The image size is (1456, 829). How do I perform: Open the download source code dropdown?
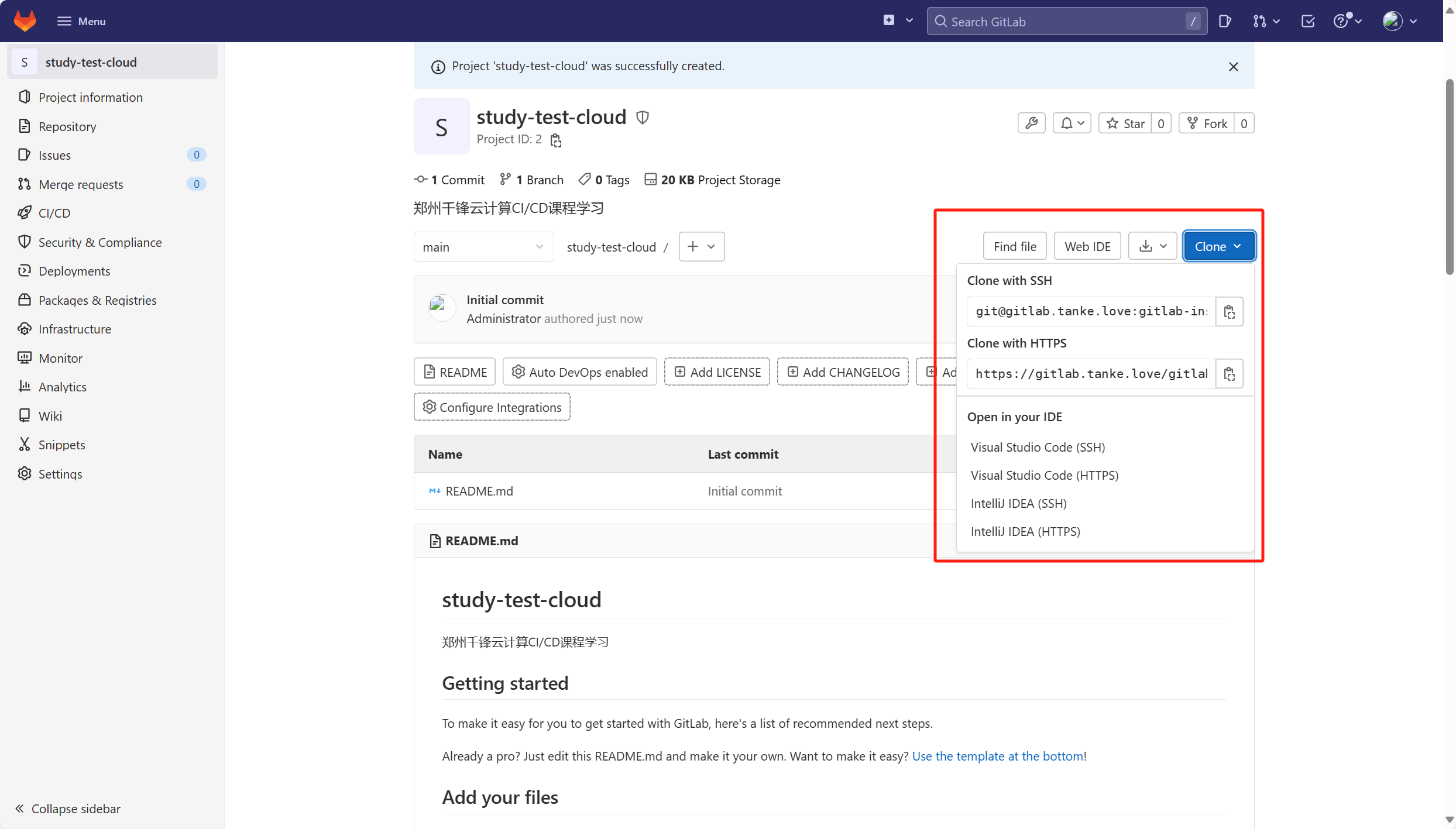[1153, 246]
